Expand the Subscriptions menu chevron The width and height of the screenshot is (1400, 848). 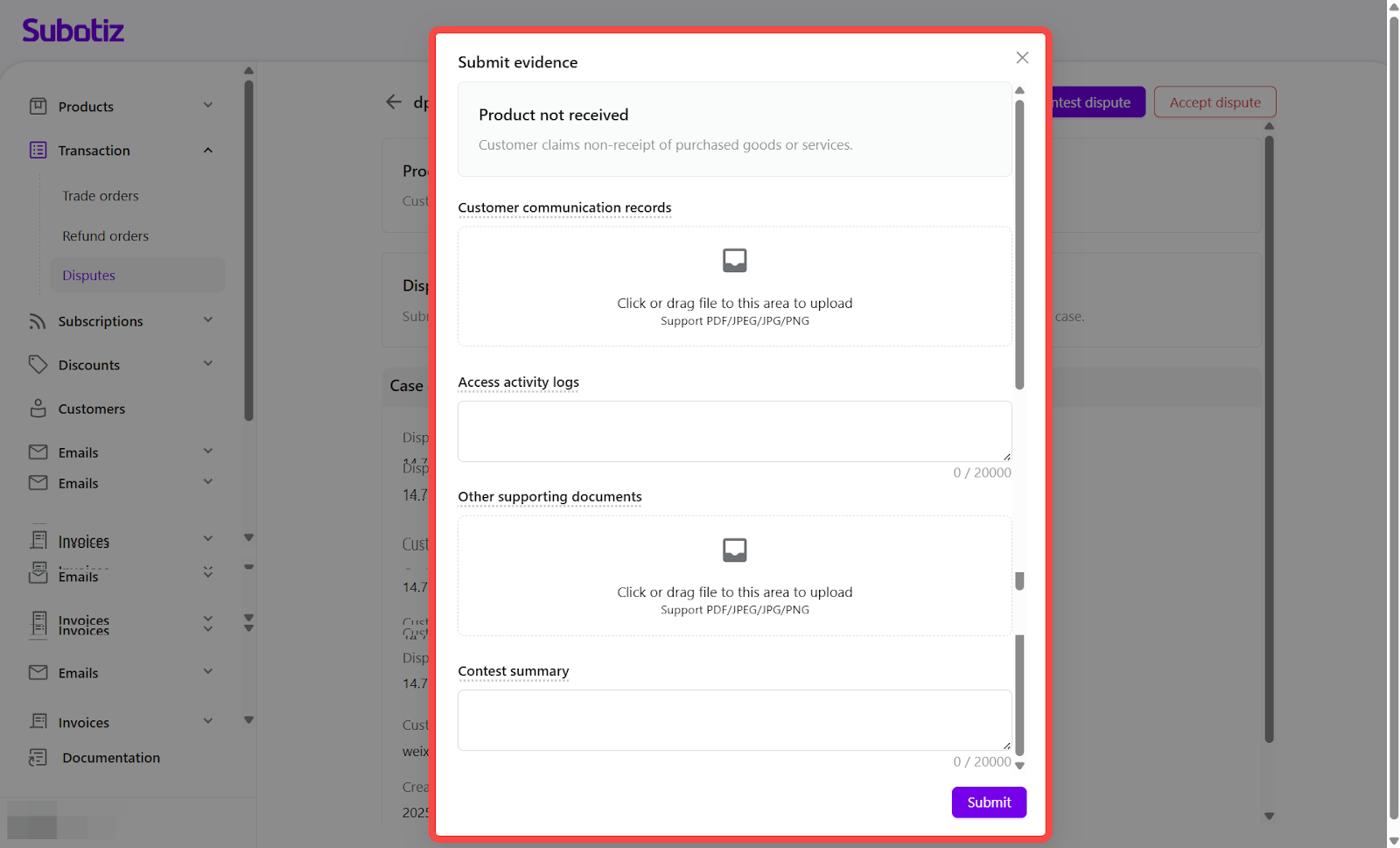pos(208,320)
